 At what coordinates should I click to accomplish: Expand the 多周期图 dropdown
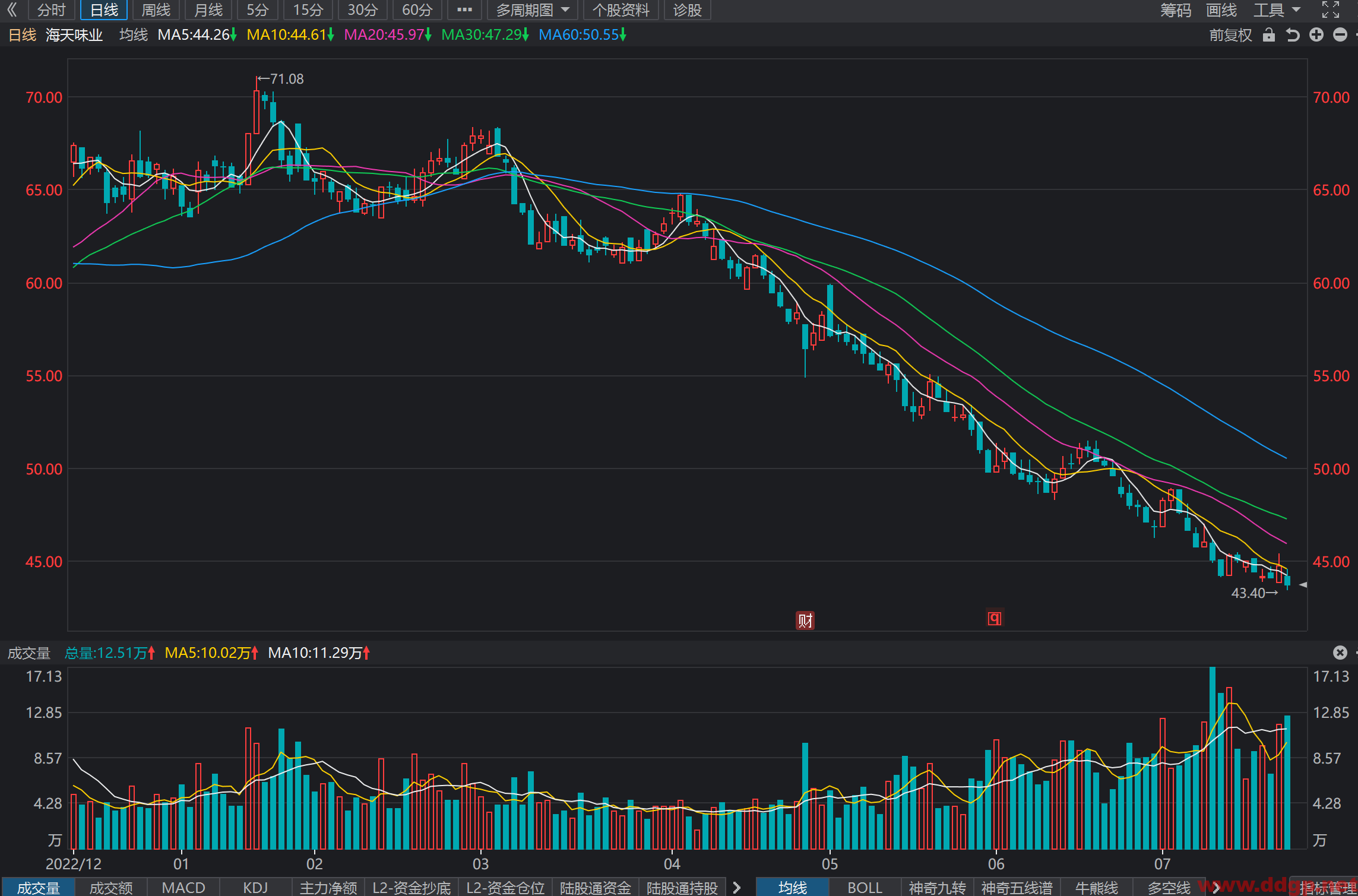pyautogui.click(x=533, y=10)
